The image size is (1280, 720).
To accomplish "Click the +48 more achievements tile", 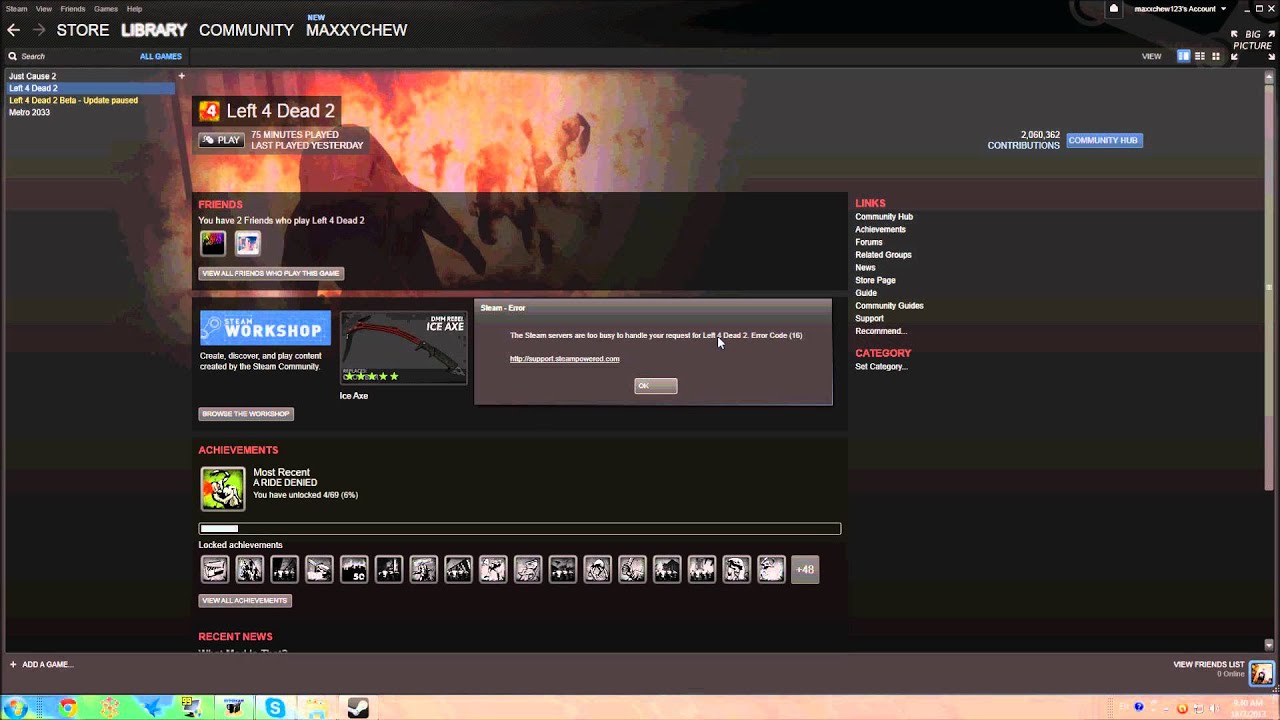I will (805, 569).
